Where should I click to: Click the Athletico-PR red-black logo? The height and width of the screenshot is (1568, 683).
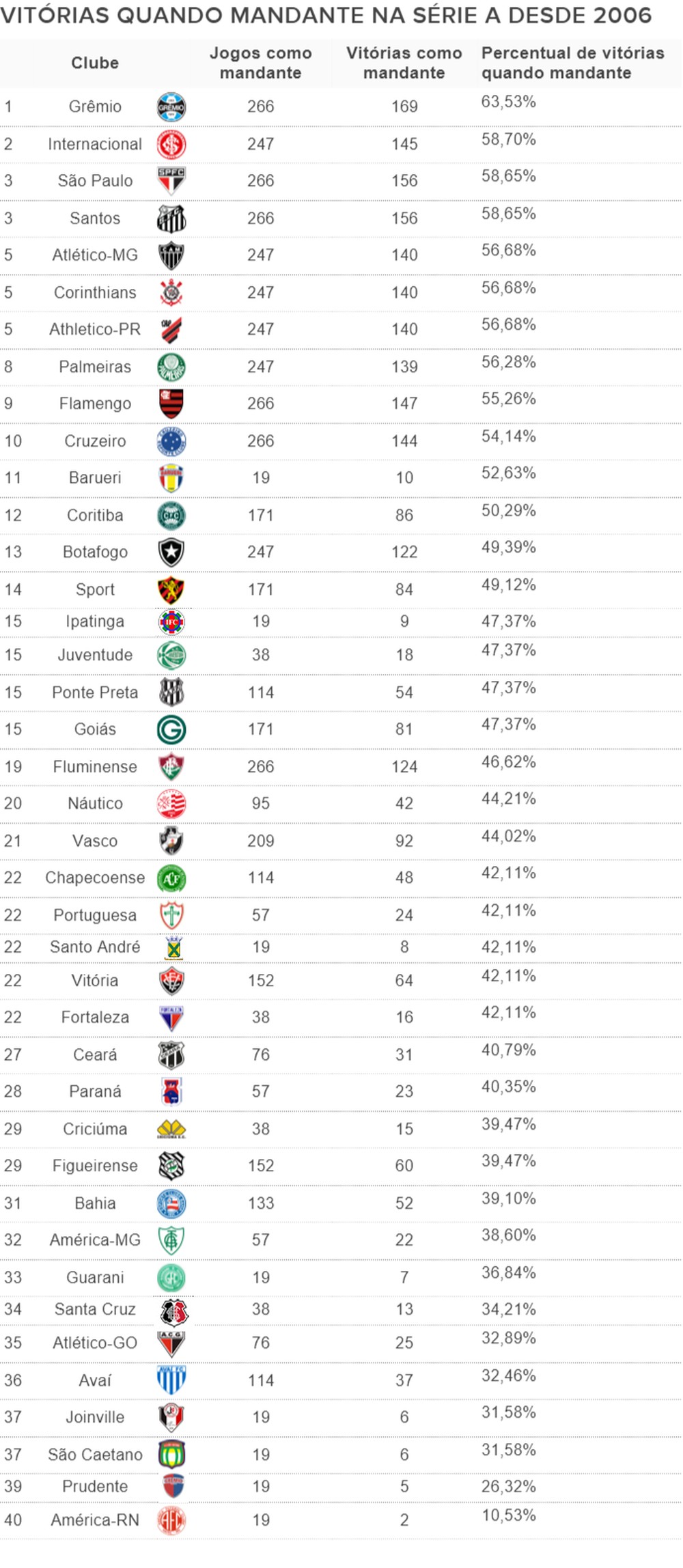pos(171,330)
